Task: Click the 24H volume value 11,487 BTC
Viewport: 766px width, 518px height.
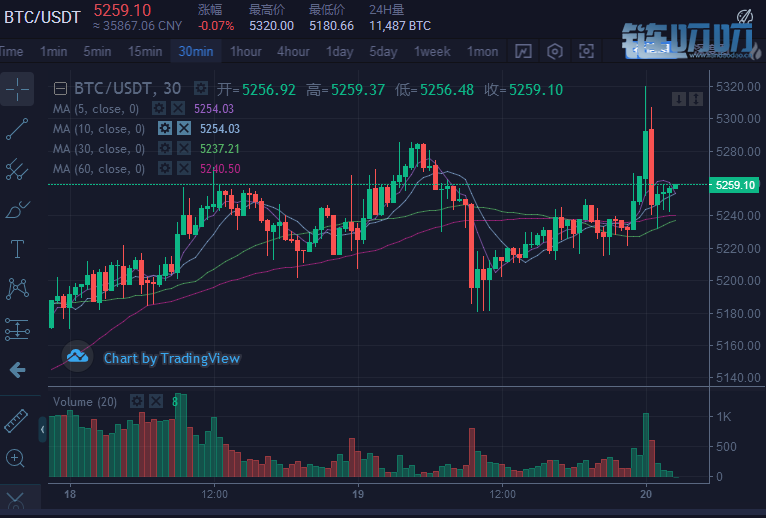Action: 400,26
